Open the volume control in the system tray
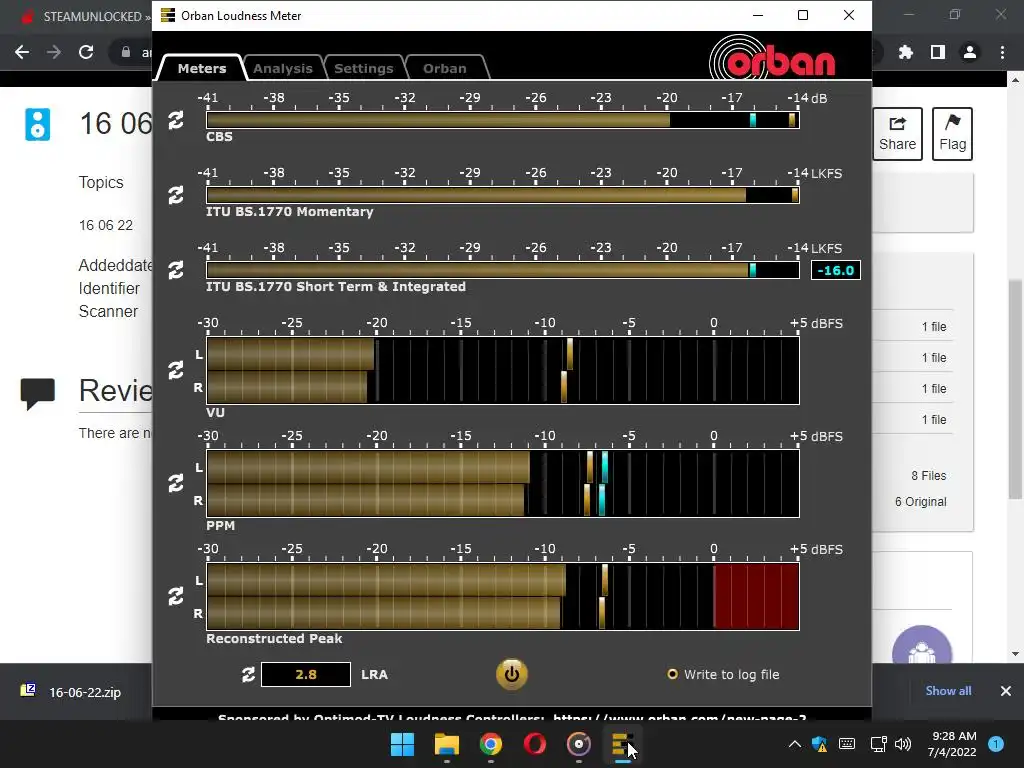Viewport: 1024px width, 768px height. (903, 744)
